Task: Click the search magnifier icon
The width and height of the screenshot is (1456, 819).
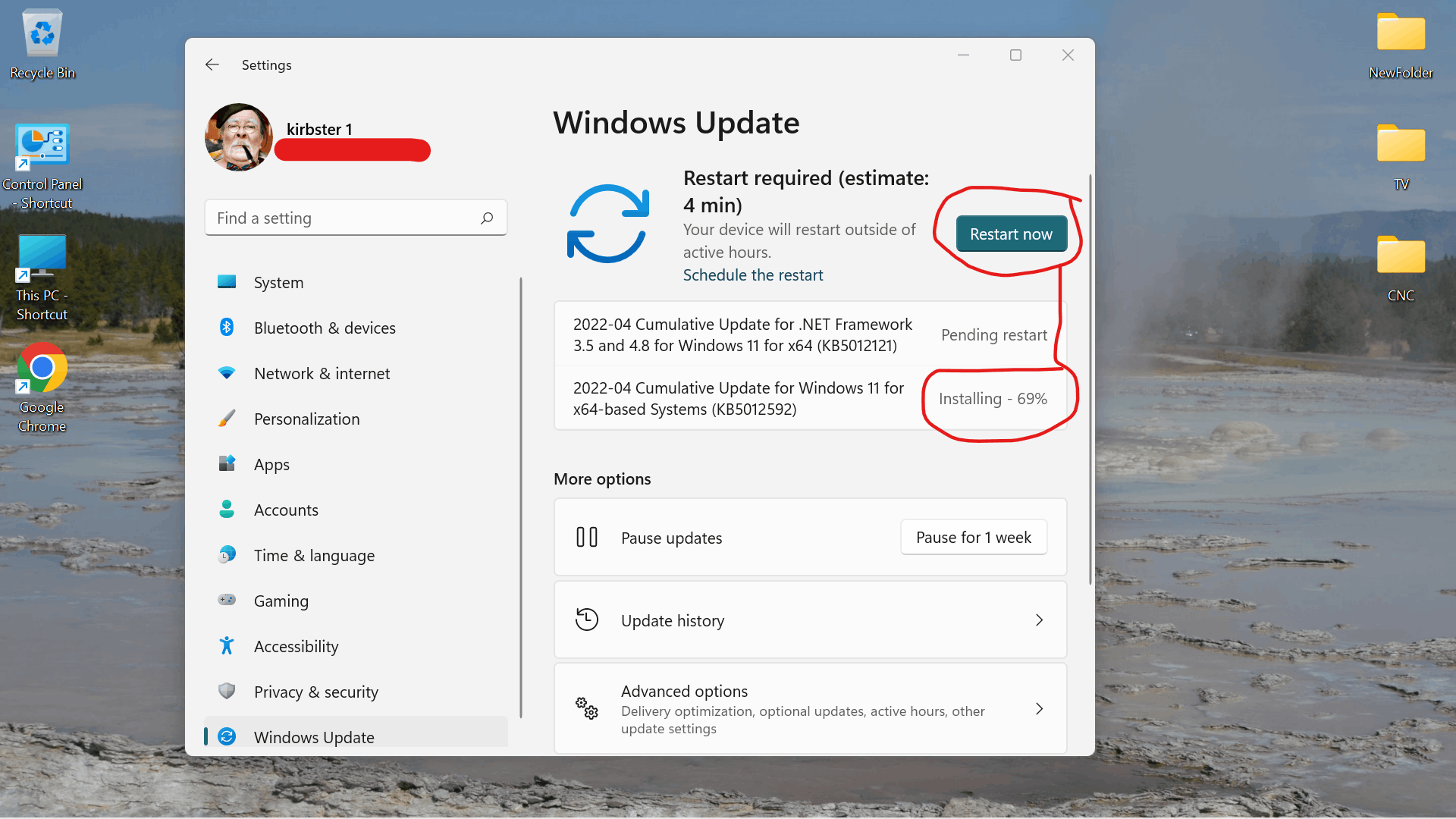Action: click(487, 218)
